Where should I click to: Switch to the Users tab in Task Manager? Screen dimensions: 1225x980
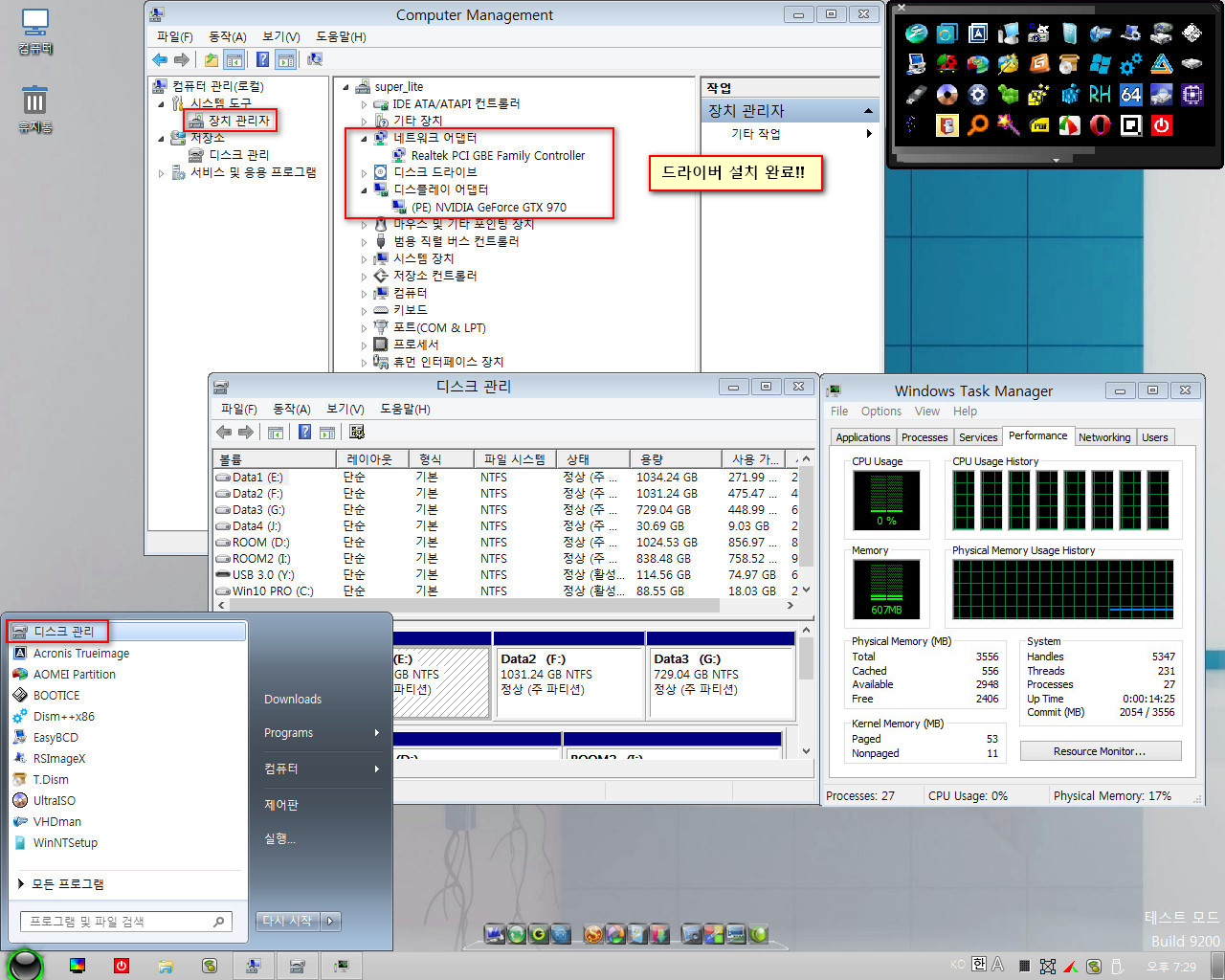coord(1155,437)
